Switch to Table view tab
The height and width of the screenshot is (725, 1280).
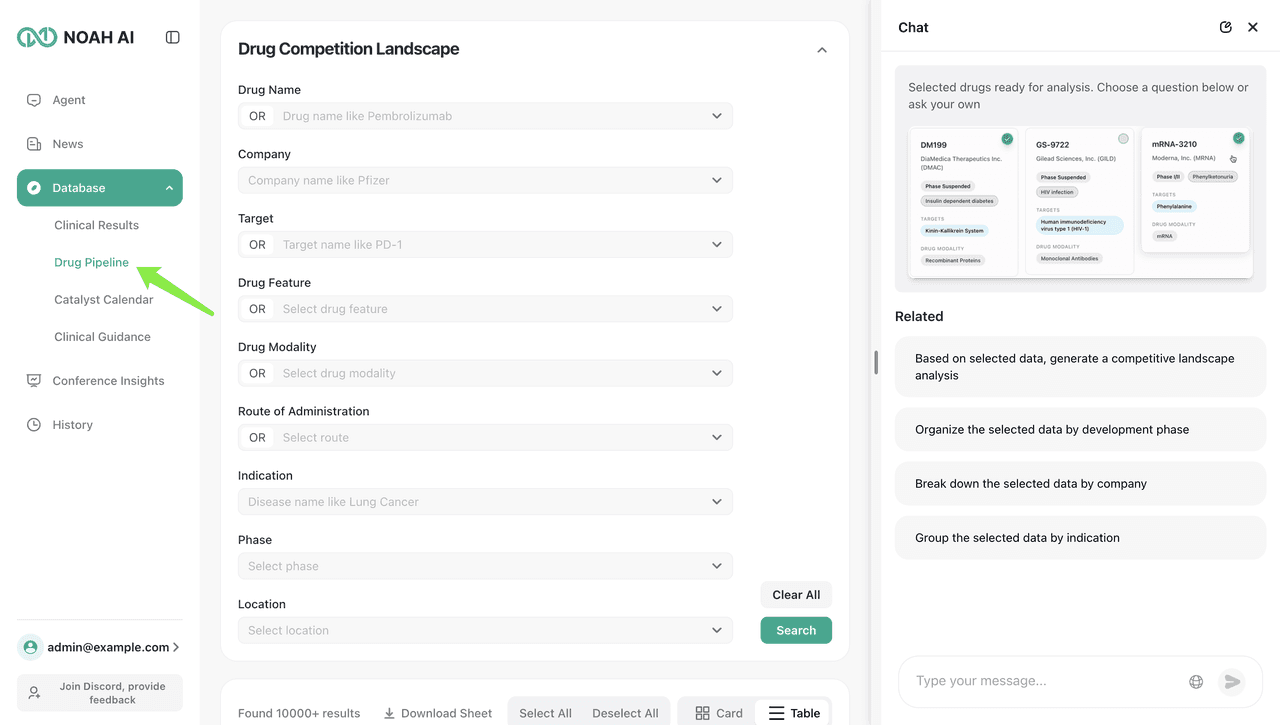coord(794,713)
